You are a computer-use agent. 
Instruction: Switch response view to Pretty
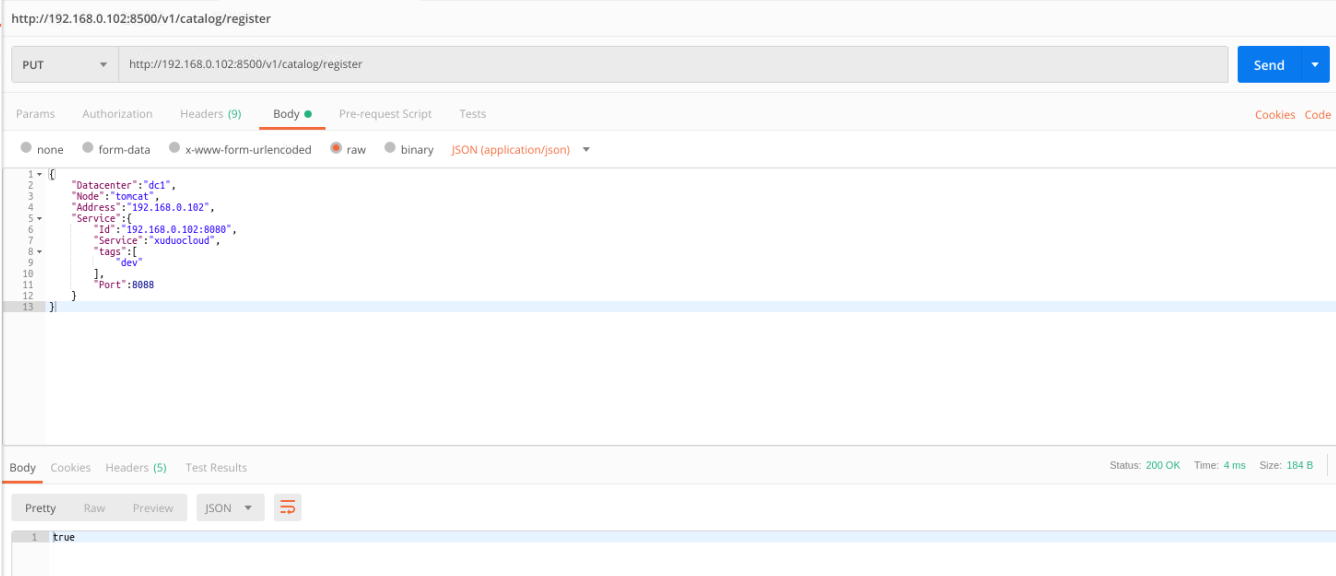click(x=41, y=508)
